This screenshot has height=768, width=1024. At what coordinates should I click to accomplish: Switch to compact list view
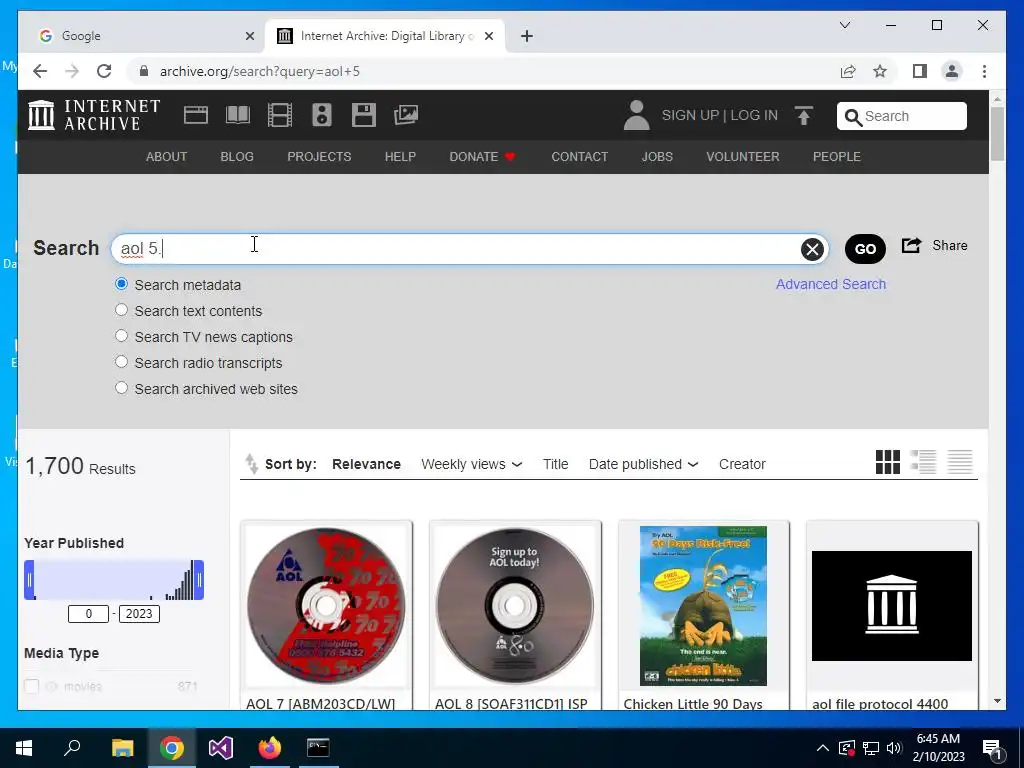click(x=960, y=462)
